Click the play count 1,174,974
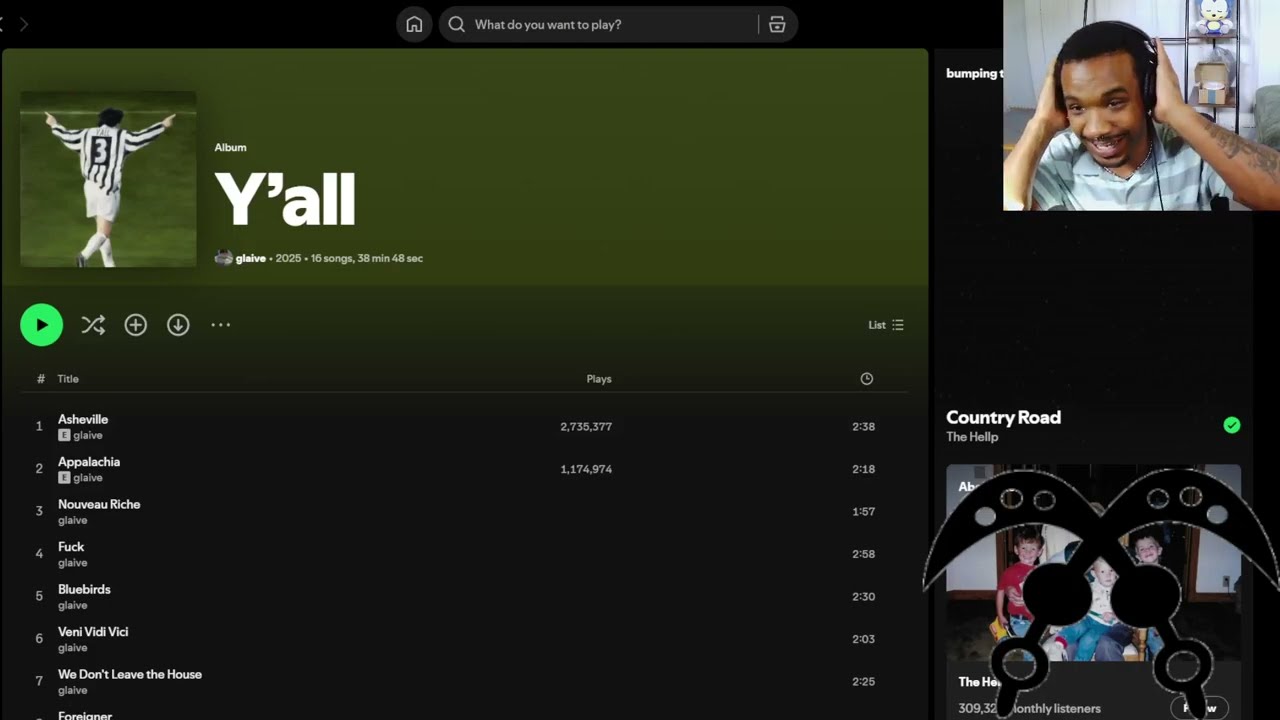The width and height of the screenshot is (1280, 720). pos(586,469)
